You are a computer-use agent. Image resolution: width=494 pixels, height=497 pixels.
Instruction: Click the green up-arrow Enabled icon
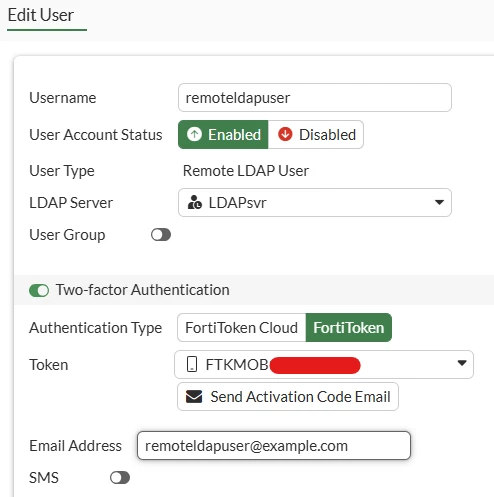tap(194, 134)
